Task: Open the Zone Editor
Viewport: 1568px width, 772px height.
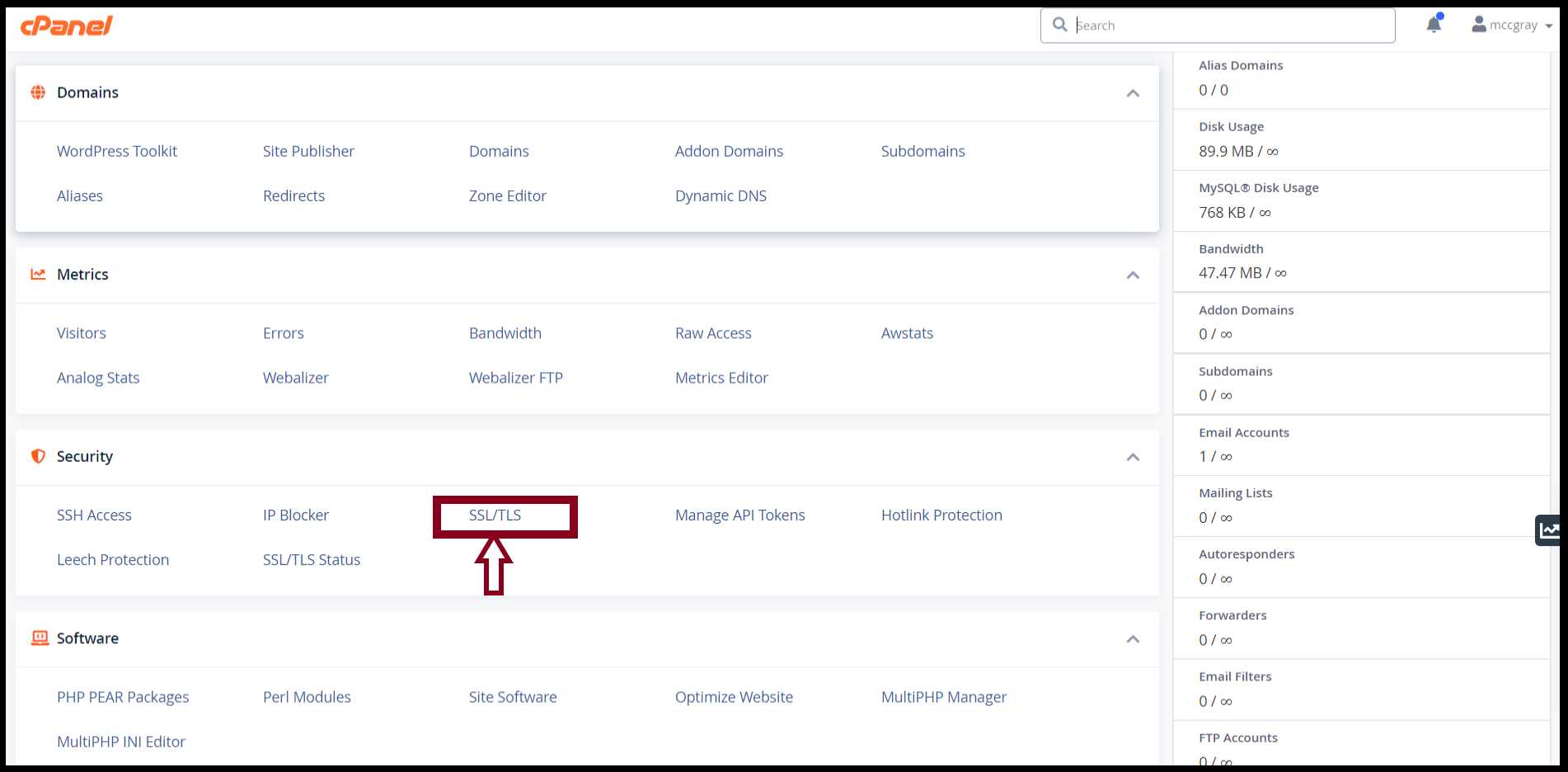Action: pyautogui.click(x=507, y=195)
